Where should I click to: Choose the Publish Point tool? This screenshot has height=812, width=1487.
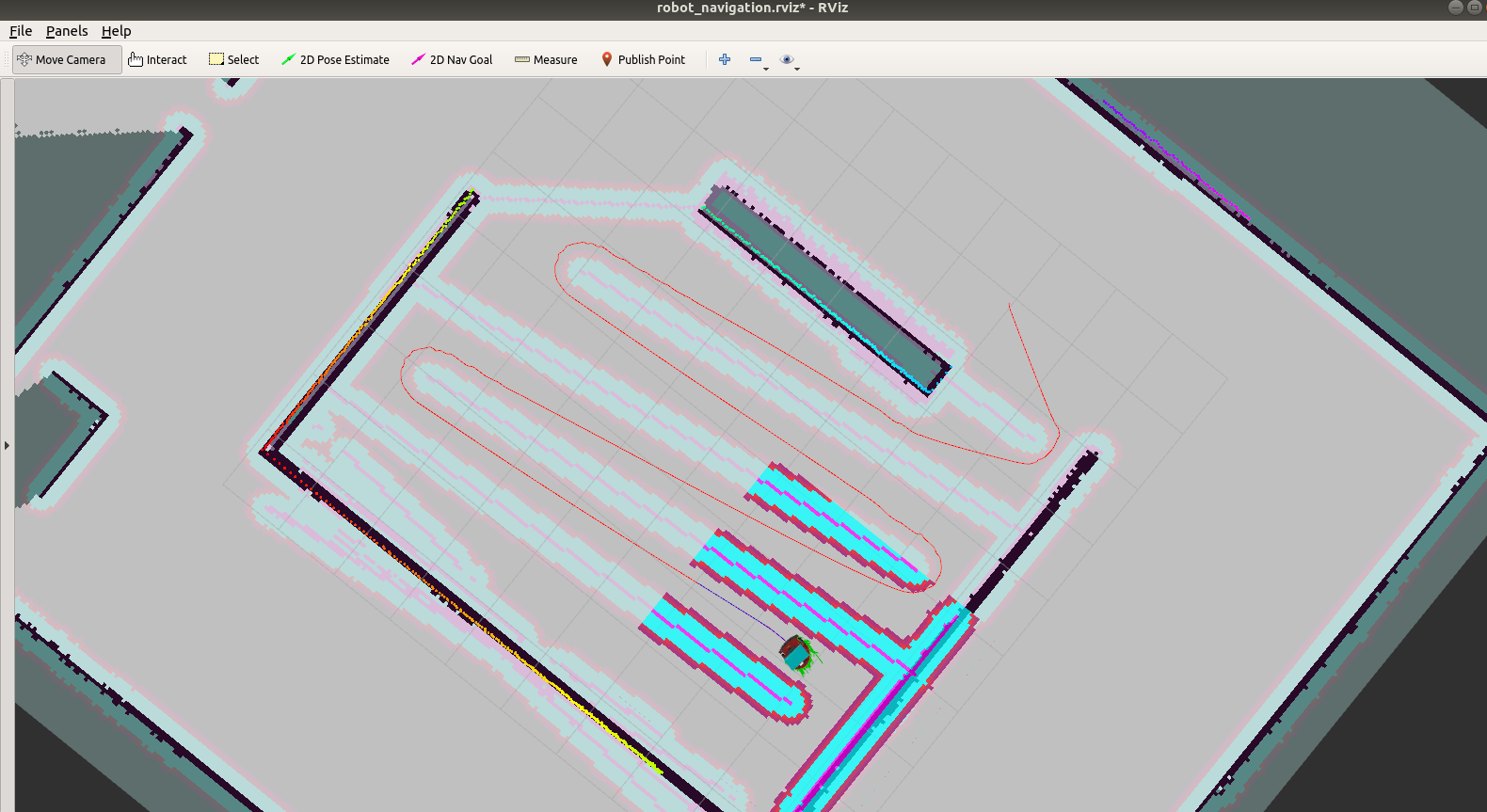(643, 59)
